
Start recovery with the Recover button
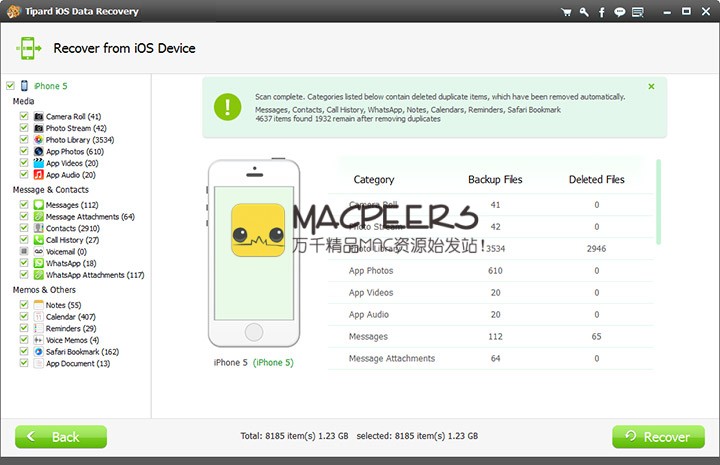pyautogui.click(x=658, y=437)
